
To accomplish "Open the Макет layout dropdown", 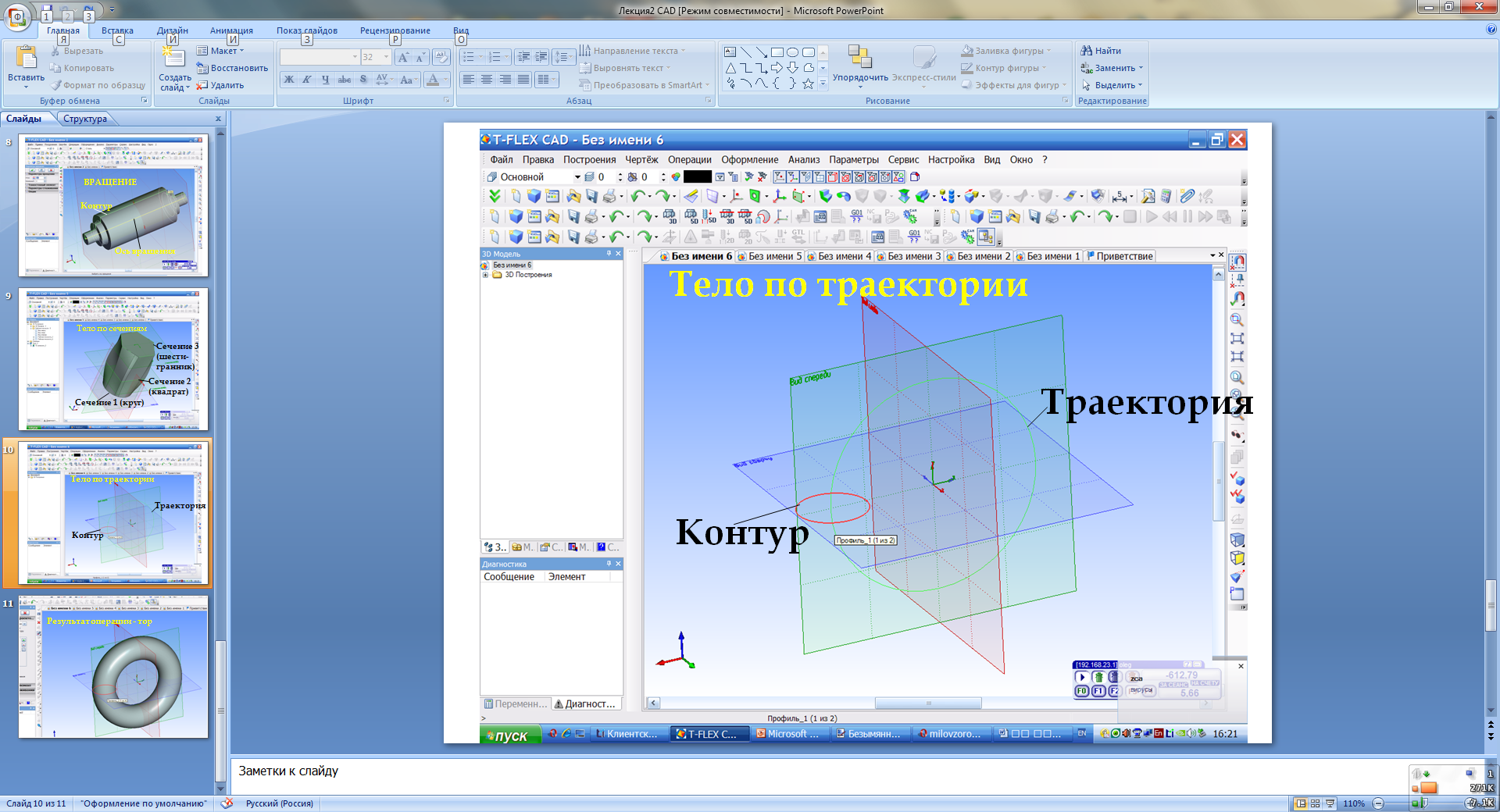I will point(221,51).
